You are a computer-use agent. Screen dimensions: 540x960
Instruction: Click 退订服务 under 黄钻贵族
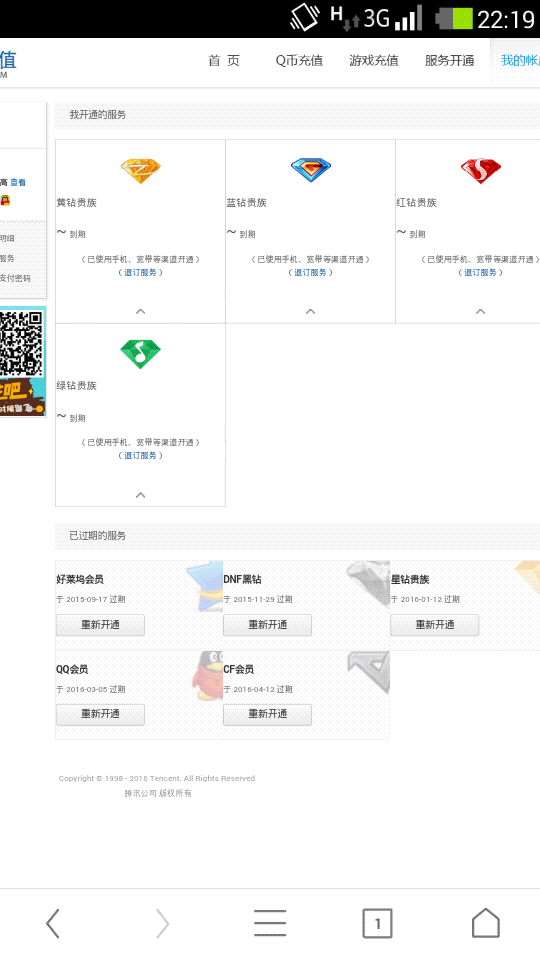click(x=140, y=272)
